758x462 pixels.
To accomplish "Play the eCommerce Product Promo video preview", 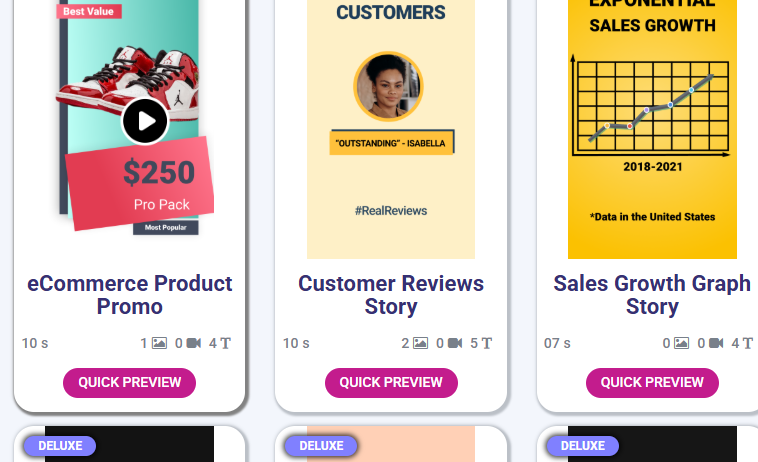I will [x=146, y=122].
